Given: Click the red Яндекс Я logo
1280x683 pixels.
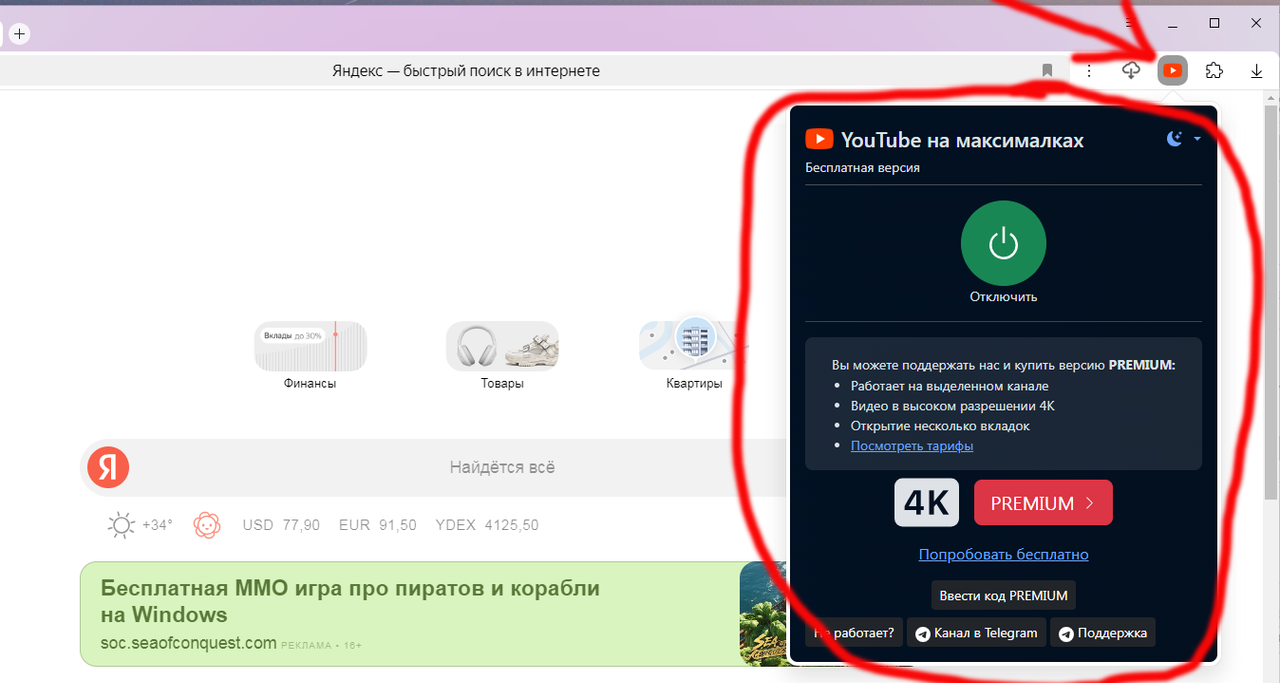Looking at the screenshot, I should click(x=108, y=467).
